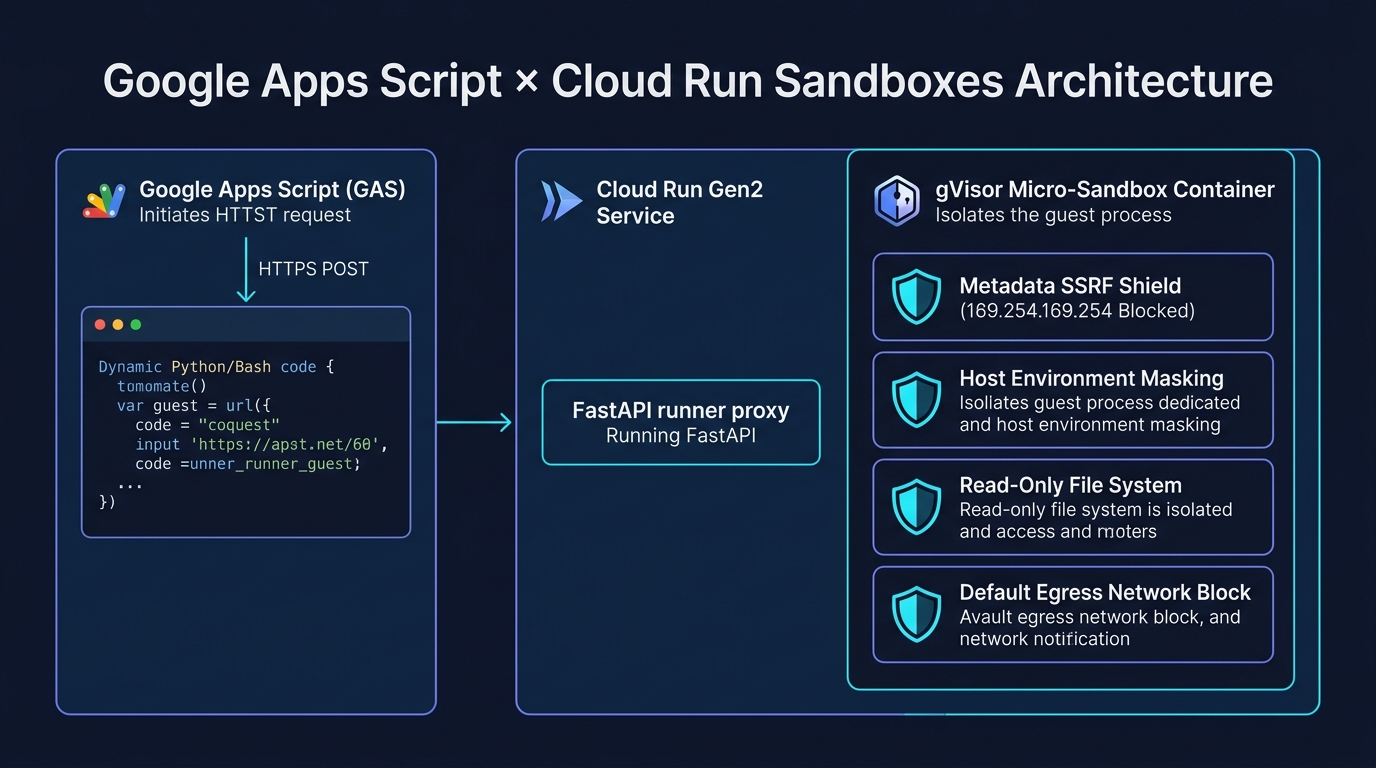Click the Google Apps Script logo icon
1376x768 pixels.
pyautogui.click(x=104, y=200)
